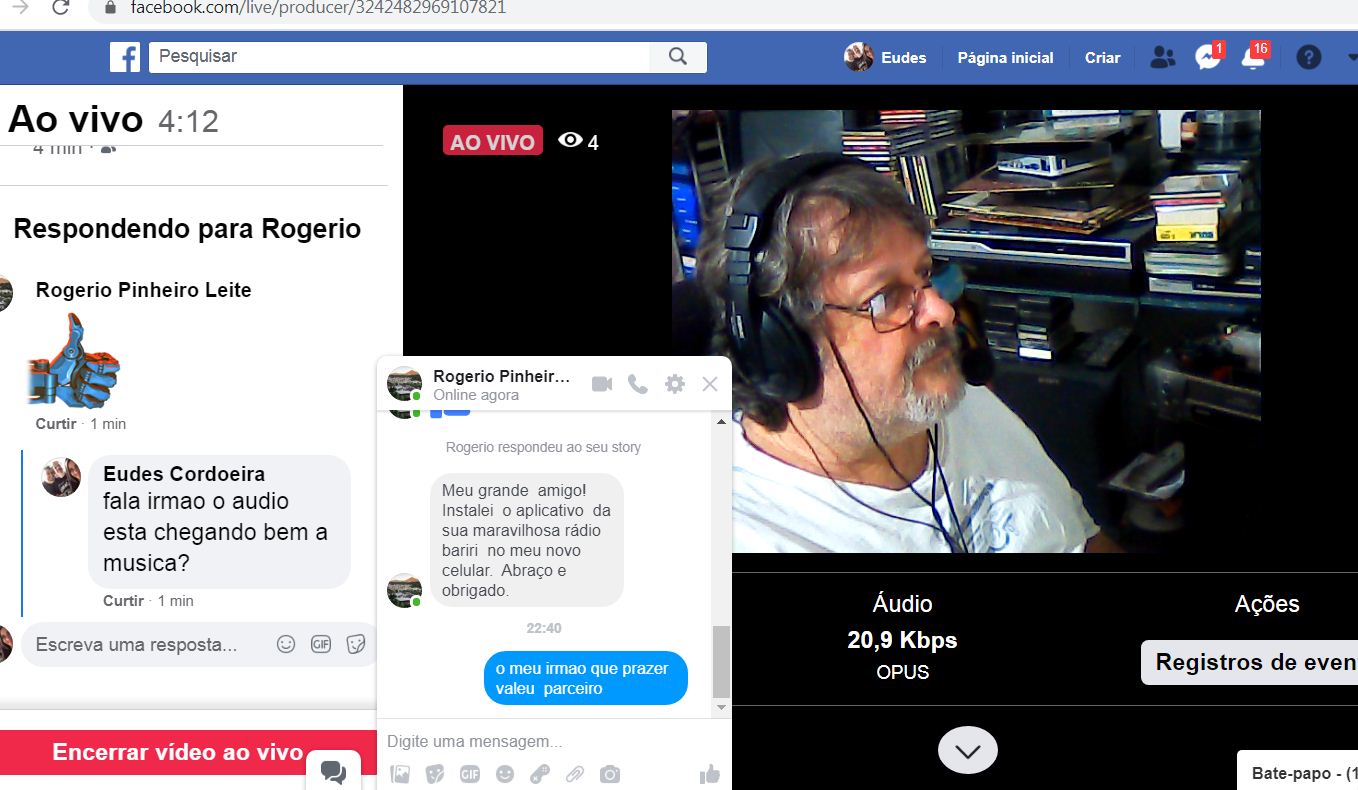Open the camera icon in chat
Screen dimensions: 1358x790
[610, 773]
